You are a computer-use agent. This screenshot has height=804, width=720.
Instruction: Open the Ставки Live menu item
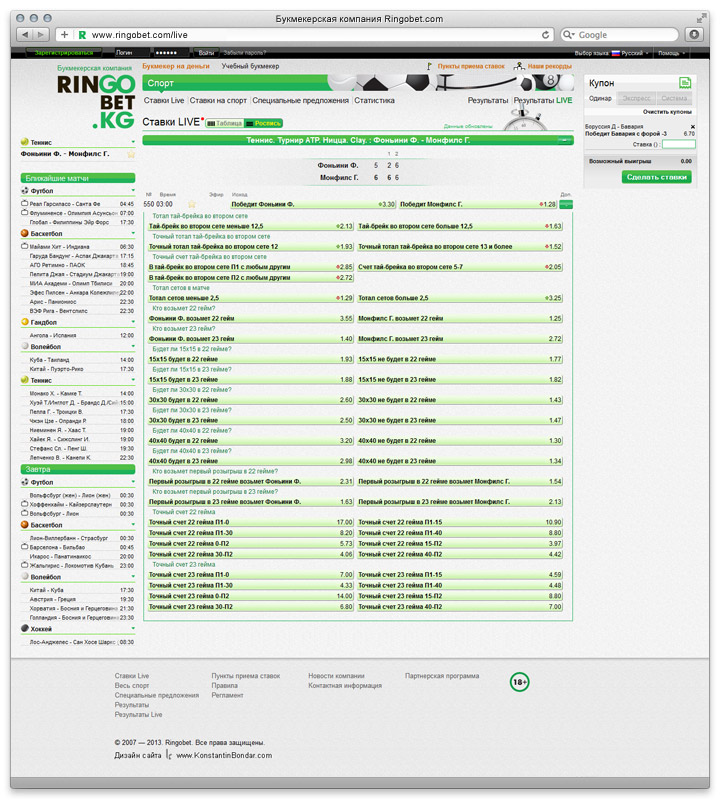point(164,100)
